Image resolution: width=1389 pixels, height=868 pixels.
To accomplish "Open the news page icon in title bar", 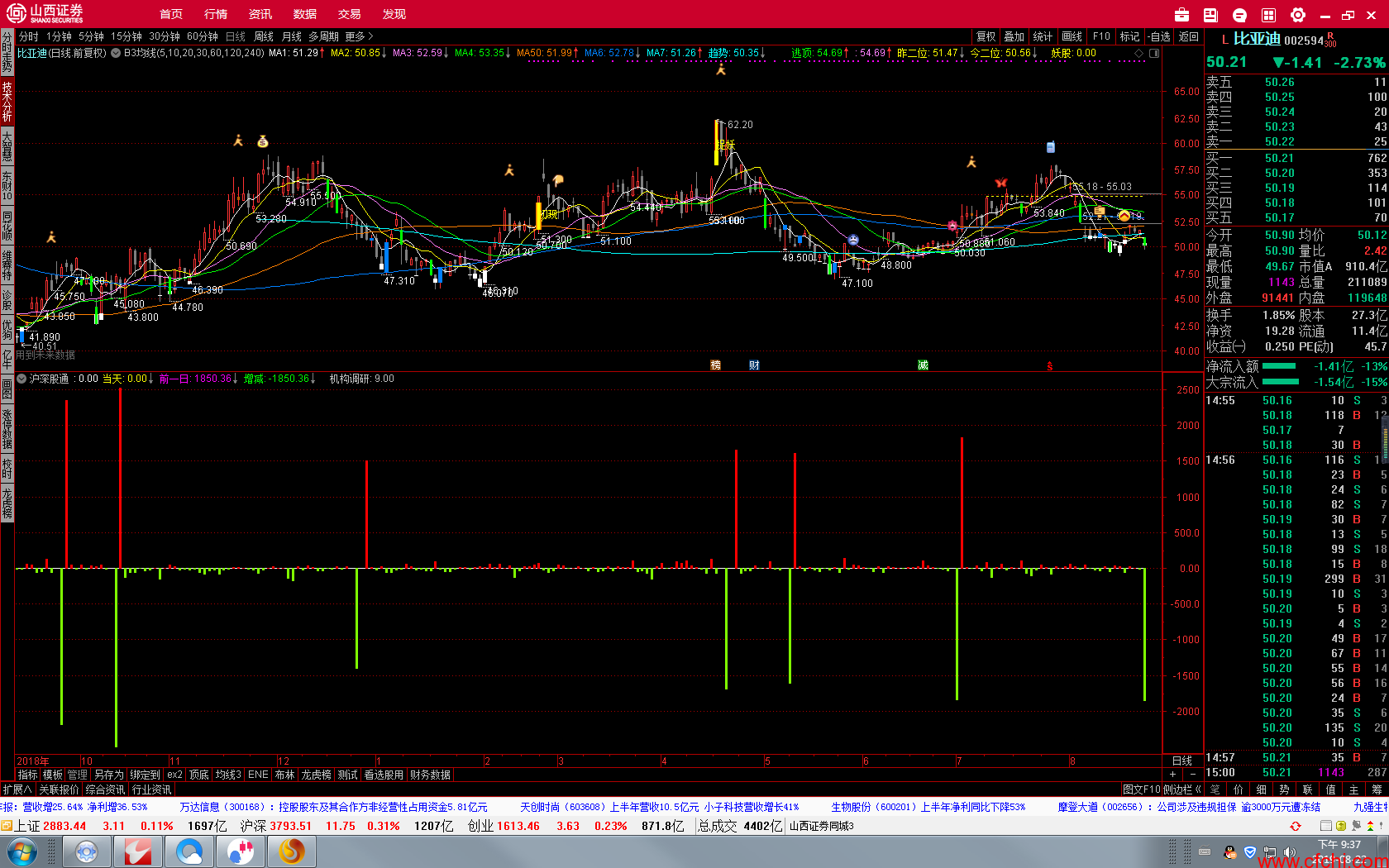I will [1210, 15].
